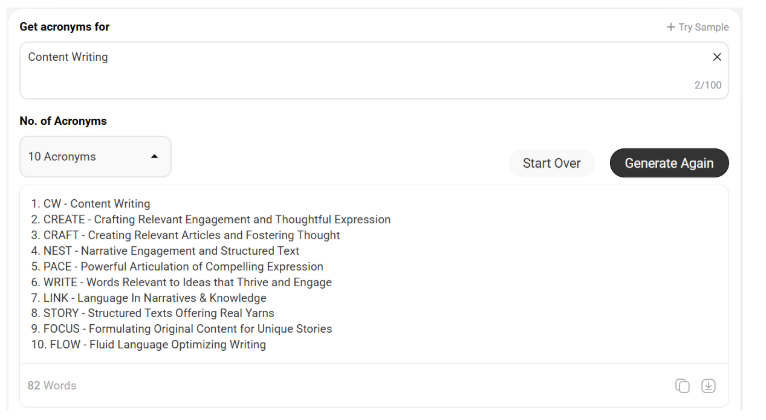Open the 10 Acronyms dropdown

pyautogui.click(x=95, y=157)
